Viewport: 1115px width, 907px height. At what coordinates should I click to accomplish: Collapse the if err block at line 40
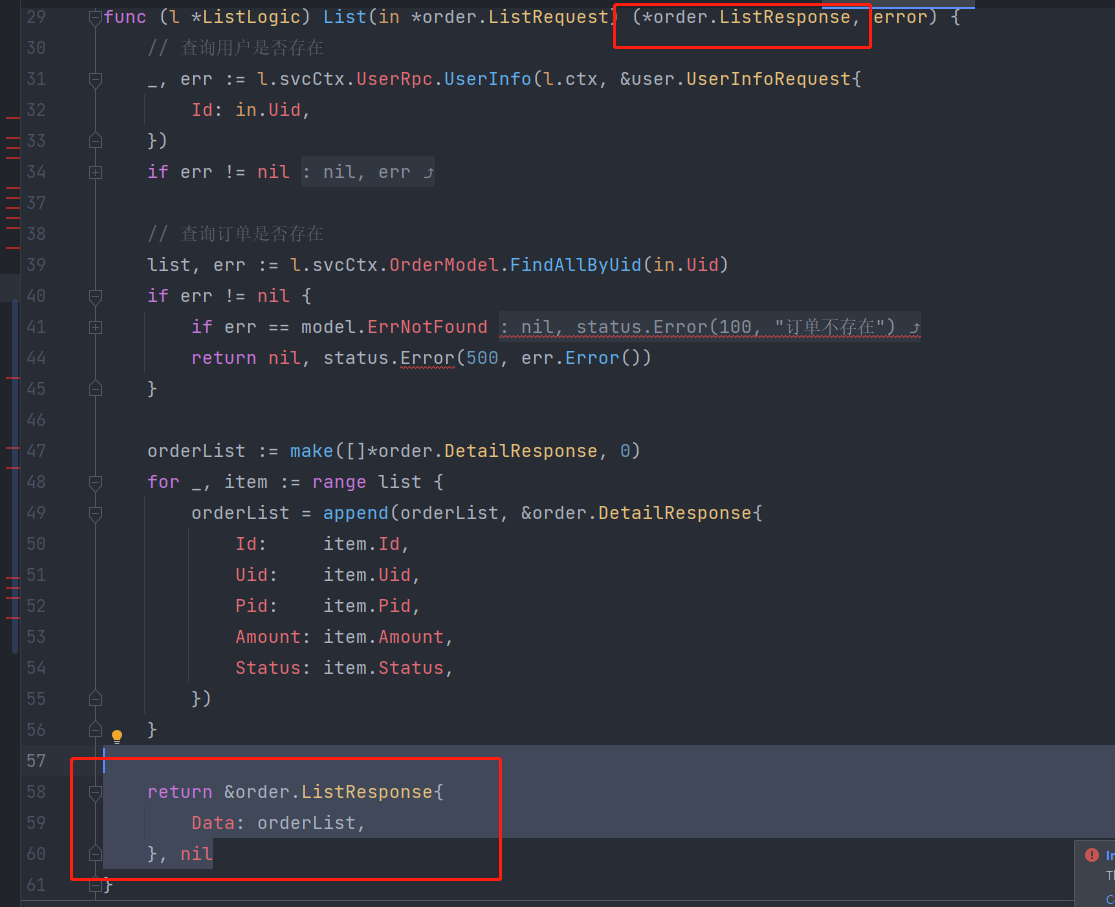95,296
